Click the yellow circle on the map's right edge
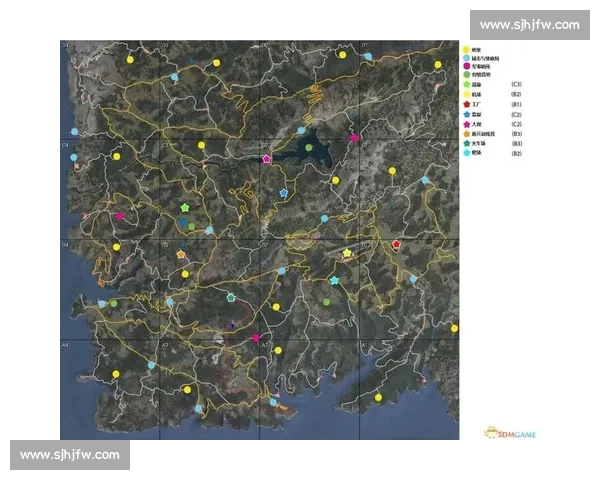 click(x=454, y=328)
